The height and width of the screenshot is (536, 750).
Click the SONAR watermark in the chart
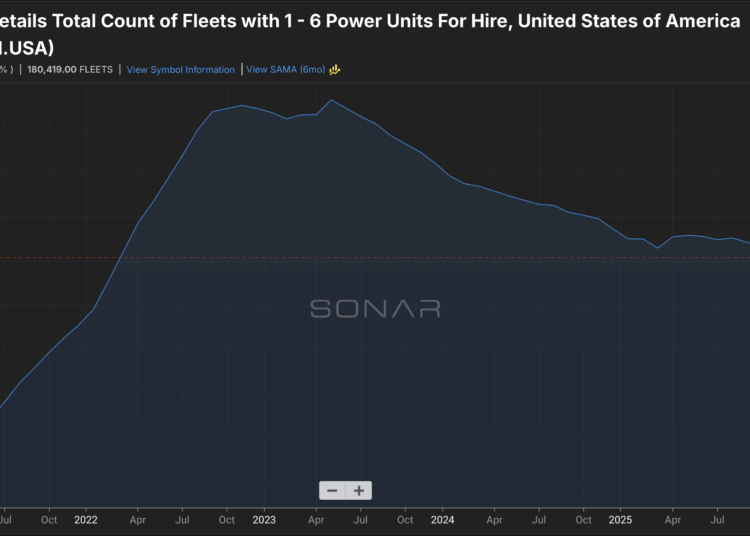pyautogui.click(x=375, y=308)
